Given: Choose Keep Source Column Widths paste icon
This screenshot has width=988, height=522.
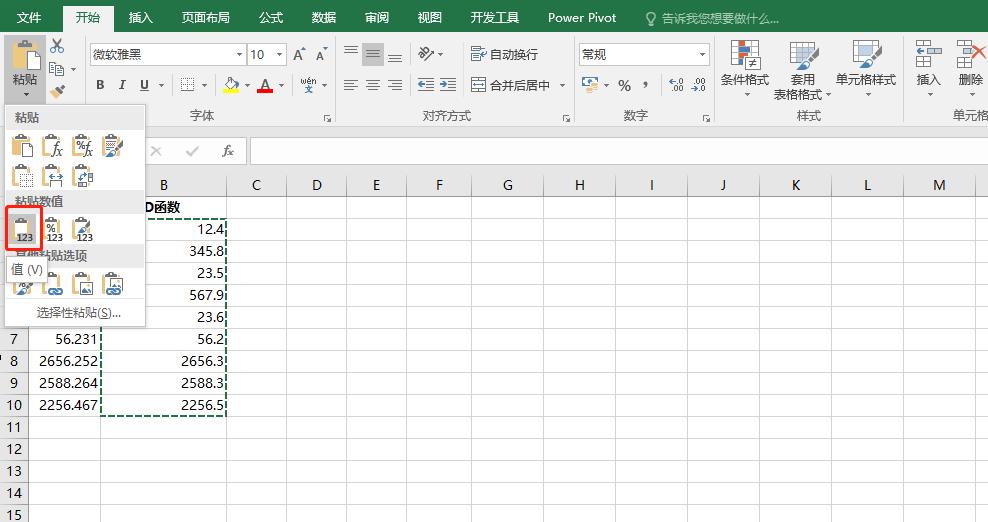Looking at the screenshot, I should [x=53, y=176].
